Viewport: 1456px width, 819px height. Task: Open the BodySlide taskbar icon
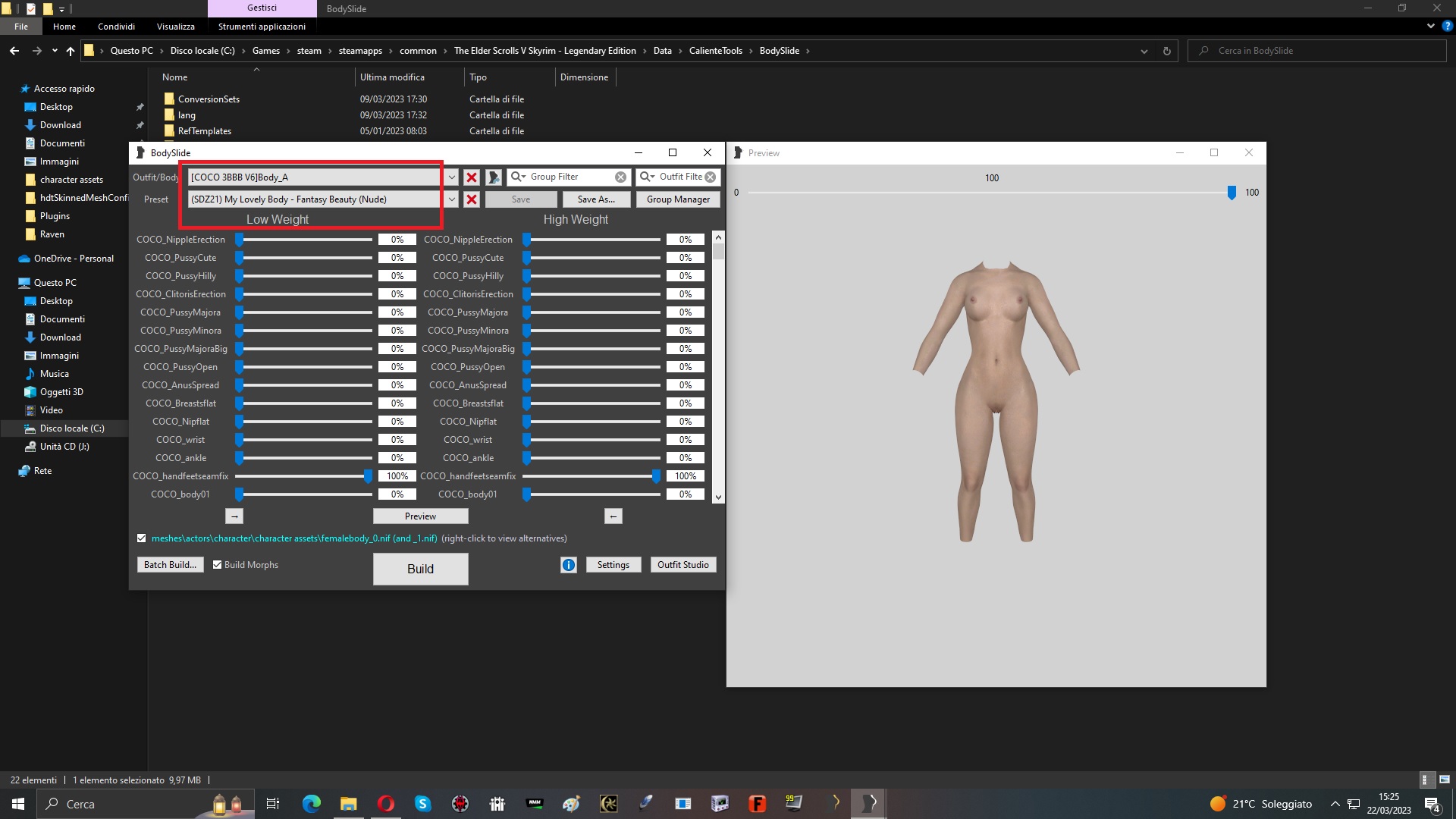coord(869,804)
